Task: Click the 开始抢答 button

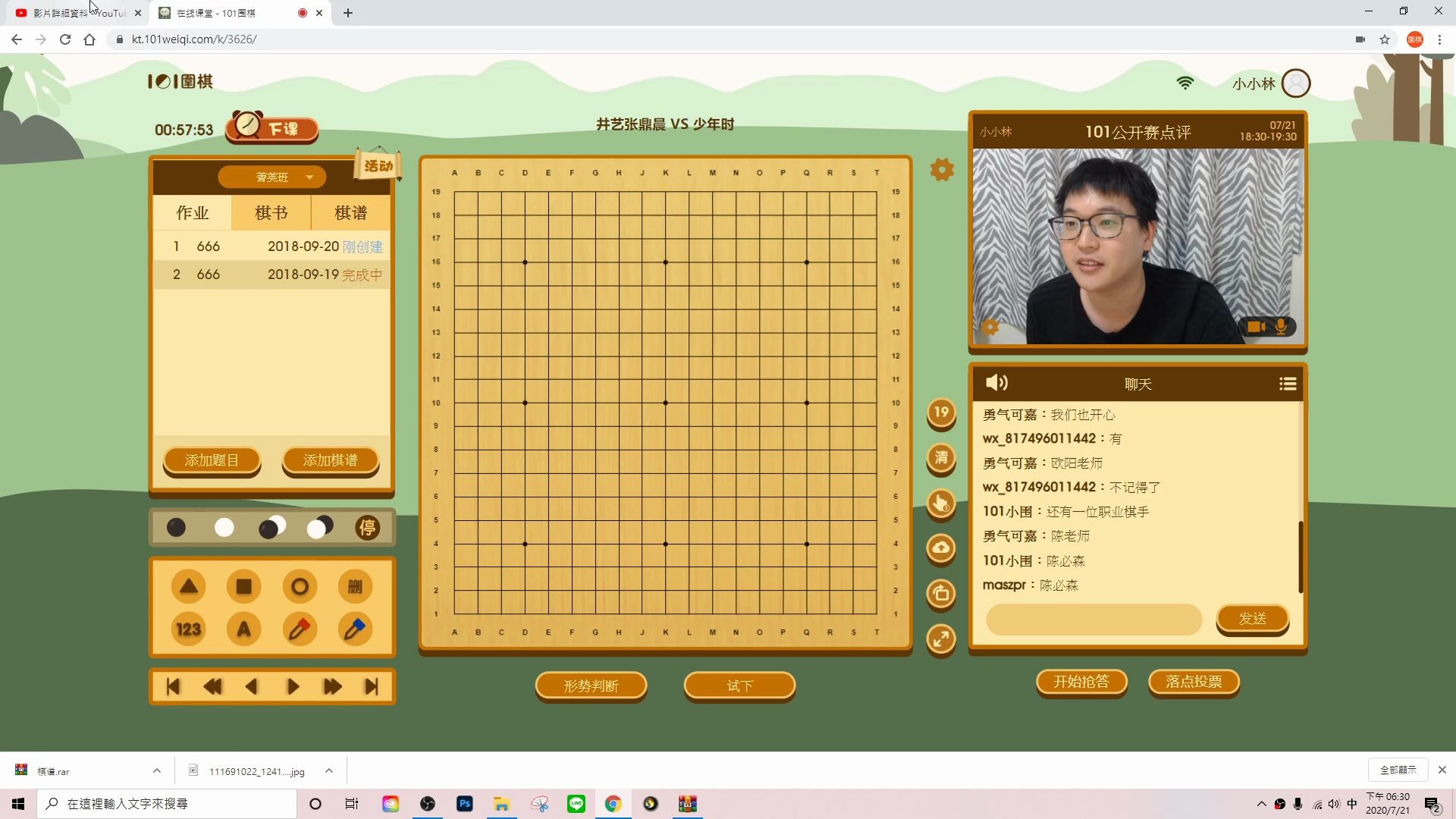Action: [x=1081, y=682]
